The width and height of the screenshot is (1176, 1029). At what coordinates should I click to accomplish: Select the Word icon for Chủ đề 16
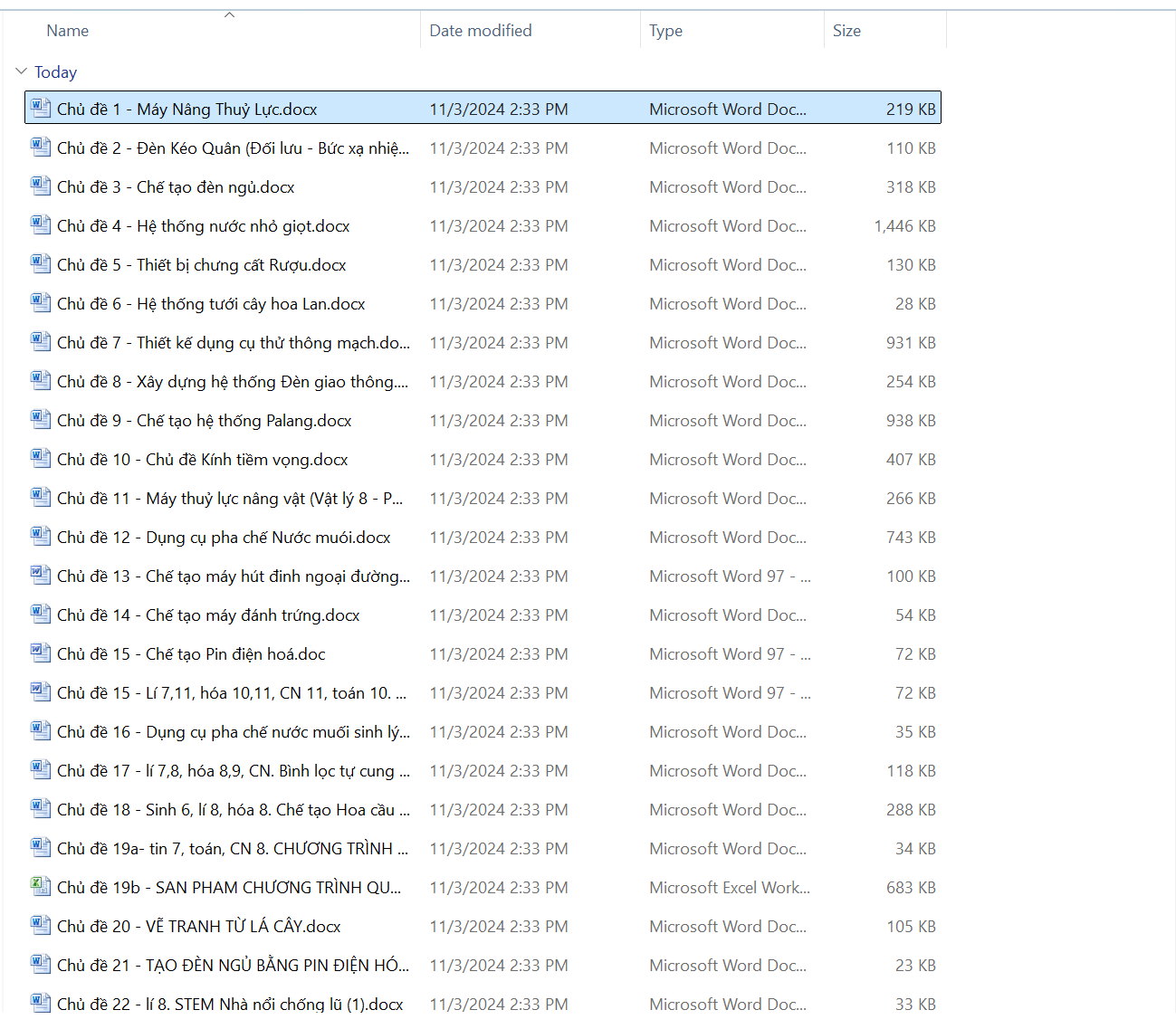[x=41, y=731]
